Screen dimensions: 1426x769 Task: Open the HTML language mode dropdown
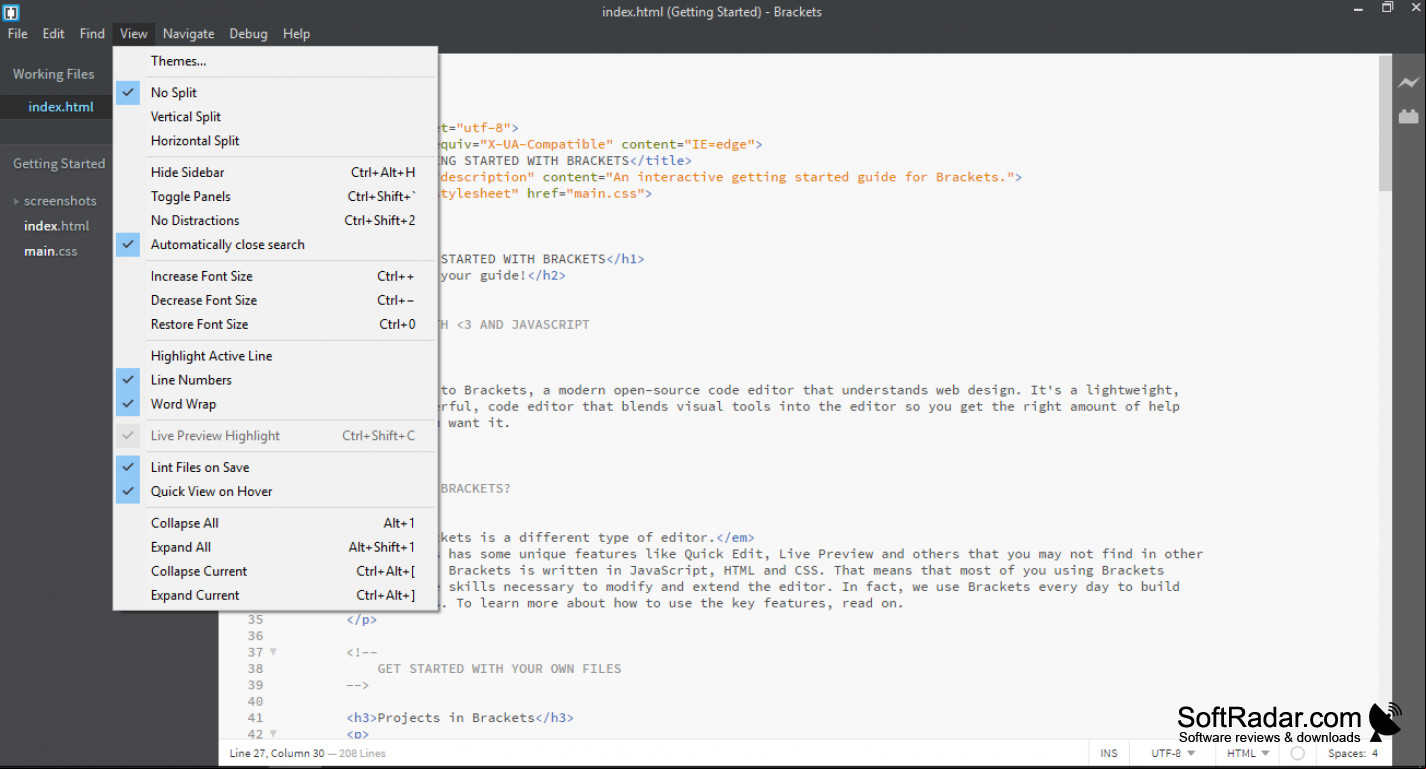(1248, 753)
